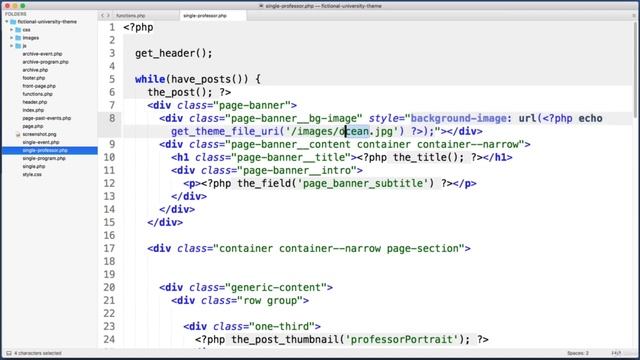Viewport: 640px width, 360px height.
Task: Open style.css in sidebar
Action: pyautogui.click(x=32, y=174)
